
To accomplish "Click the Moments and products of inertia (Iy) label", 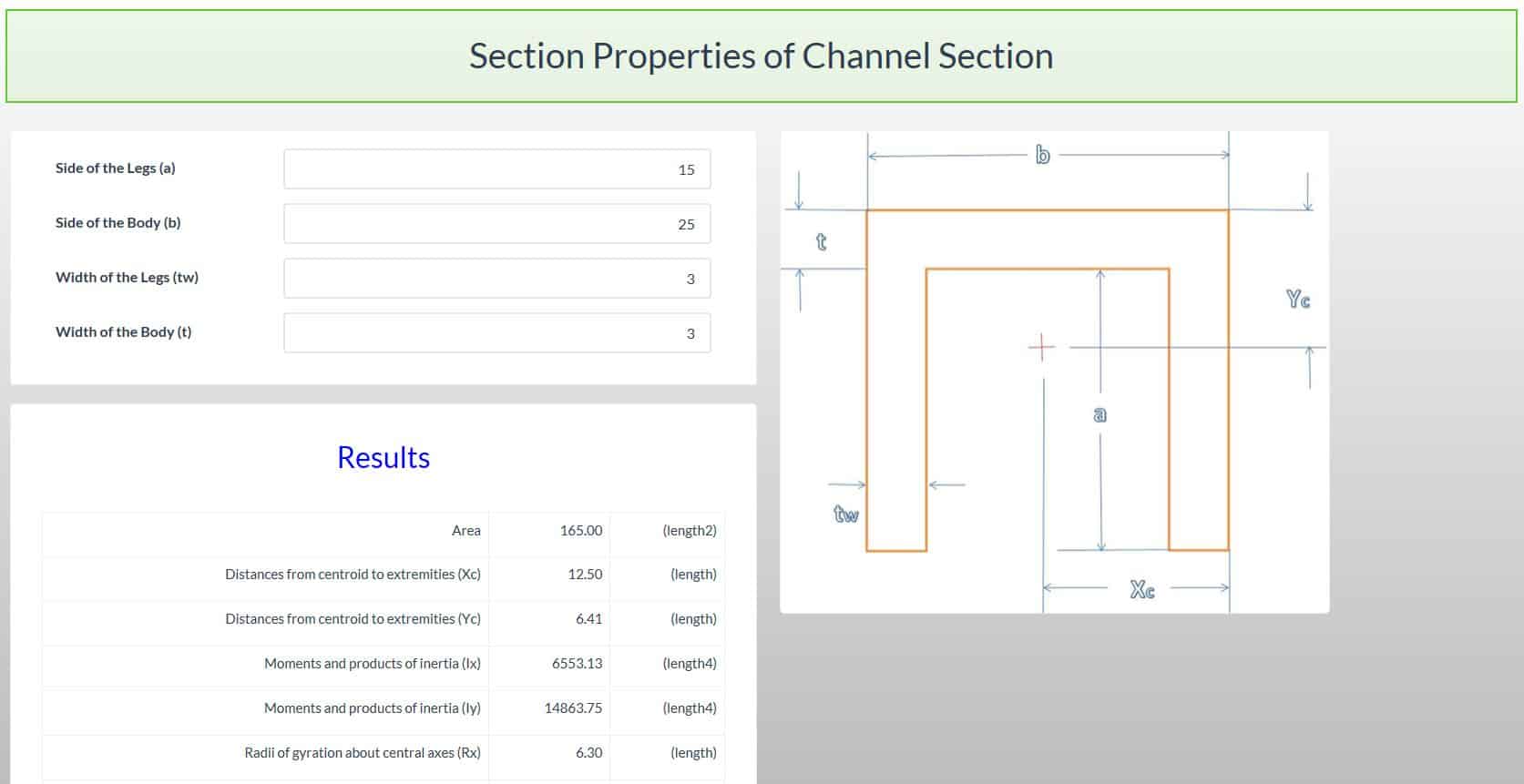I will point(373,708).
